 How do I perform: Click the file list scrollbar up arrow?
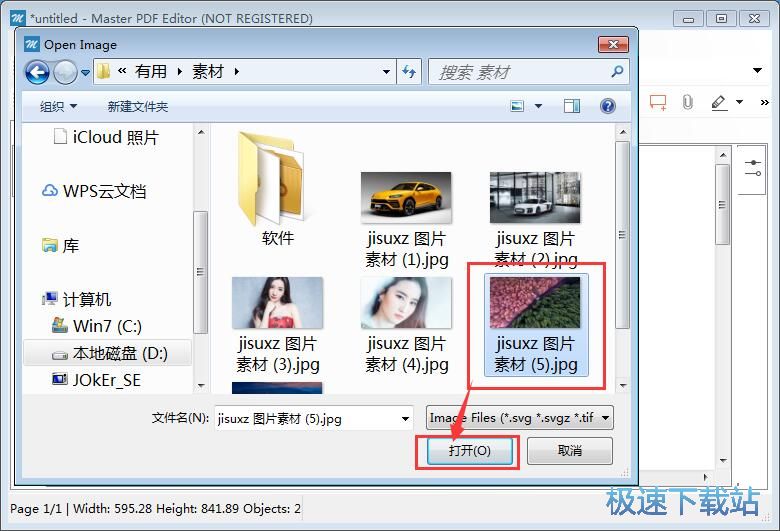coord(623,133)
